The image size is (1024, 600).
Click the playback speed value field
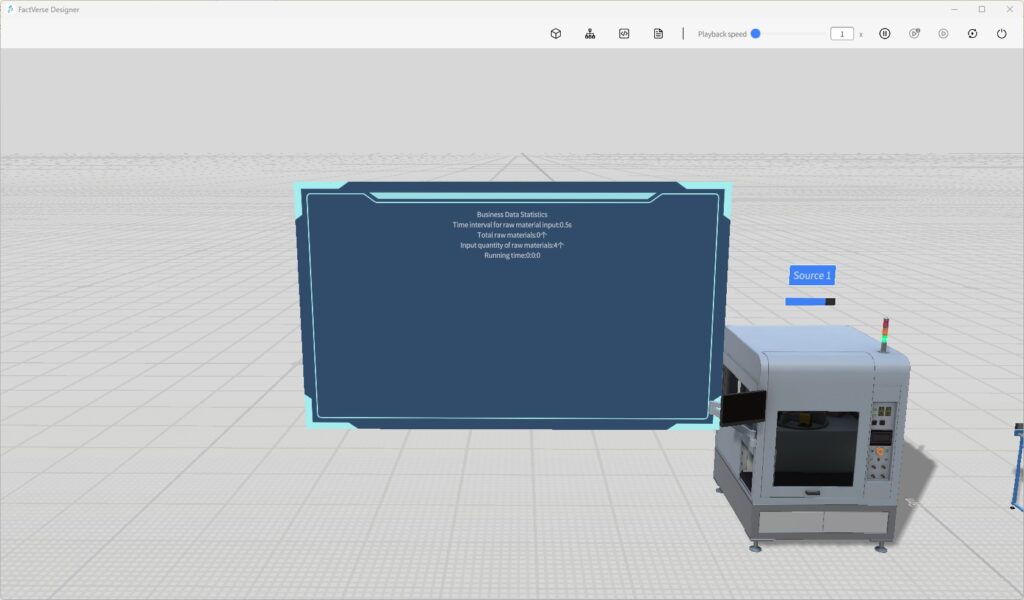coord(841,34)
